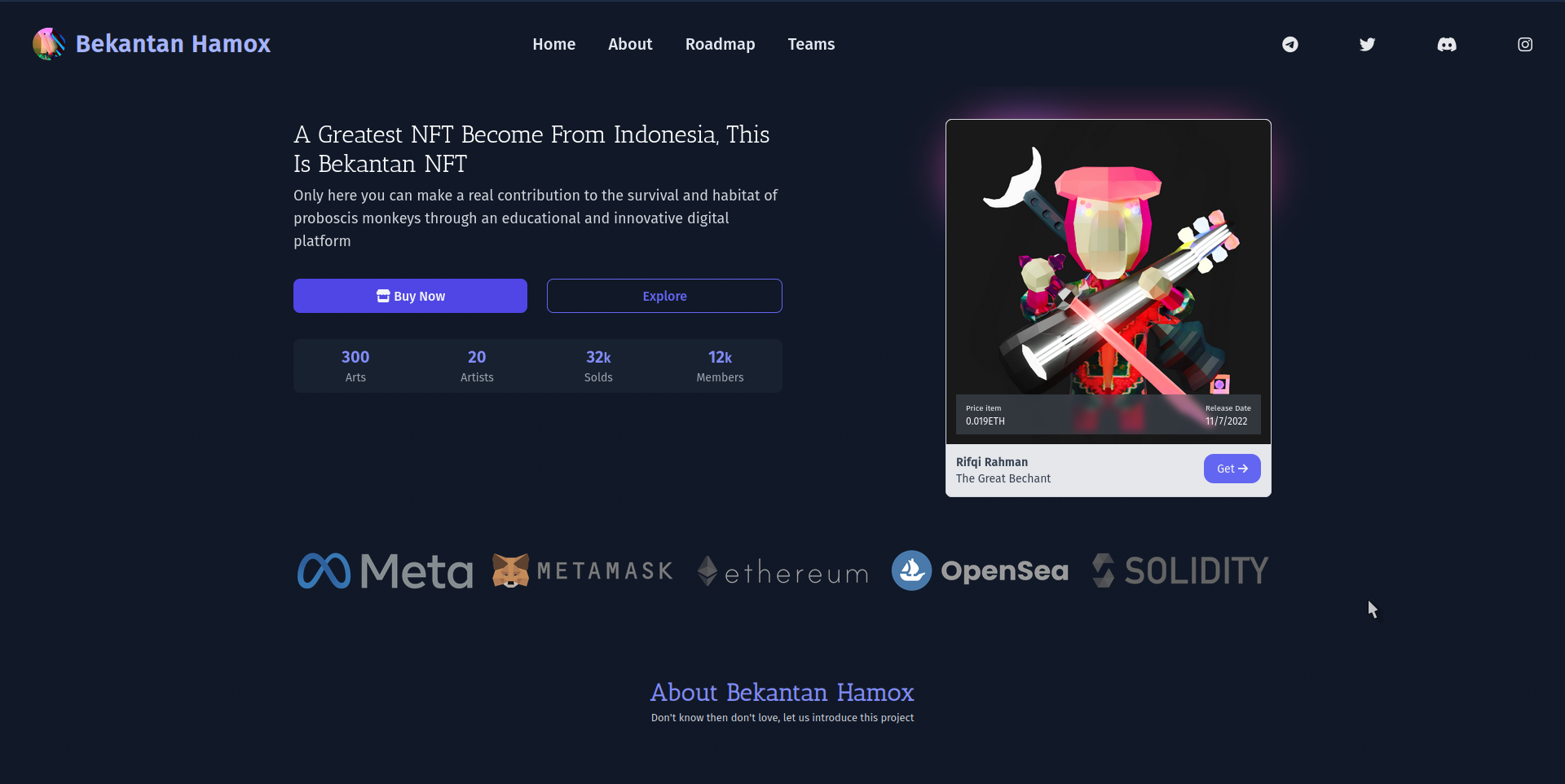Click the 0.019ETH price value
This screenshot has height=784, width=1565.
(985, 421)
